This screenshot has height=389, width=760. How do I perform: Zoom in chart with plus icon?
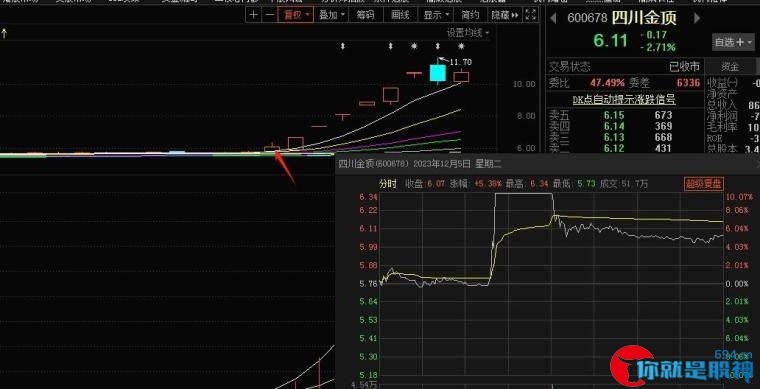click(x=254, y=15)
